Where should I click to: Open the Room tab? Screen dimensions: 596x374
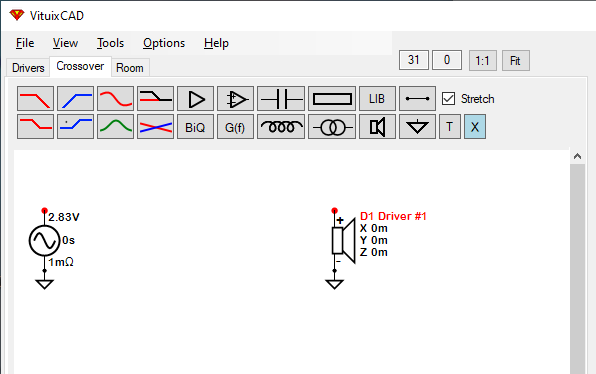coord(130,68)
